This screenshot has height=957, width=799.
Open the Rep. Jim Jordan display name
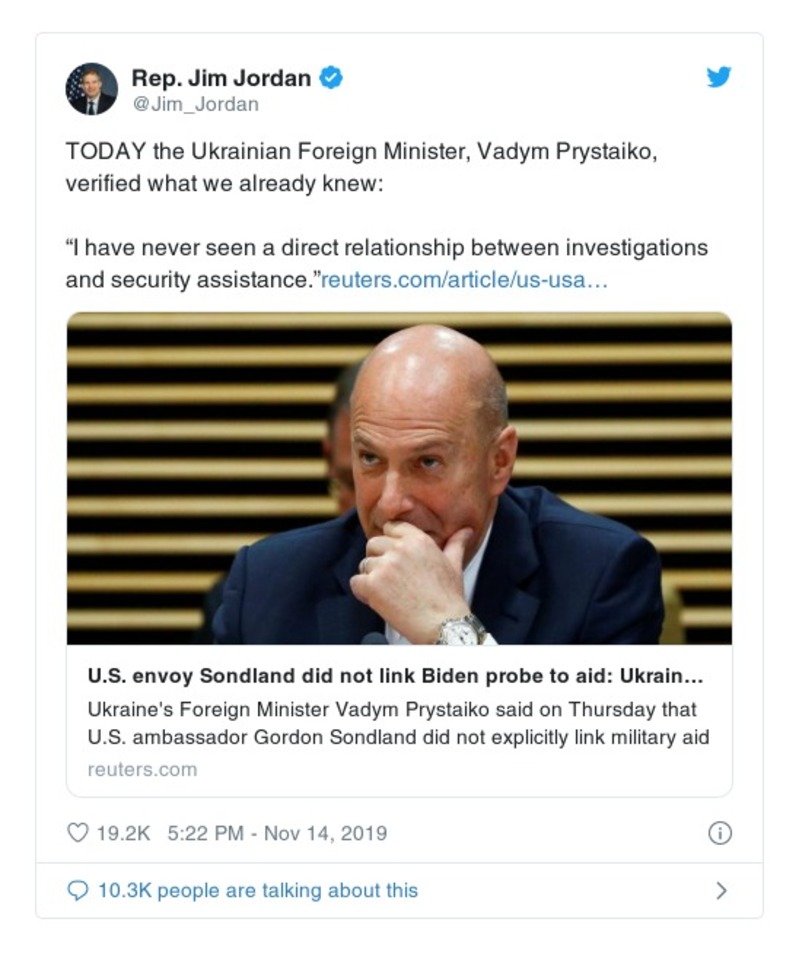[221, 77]
